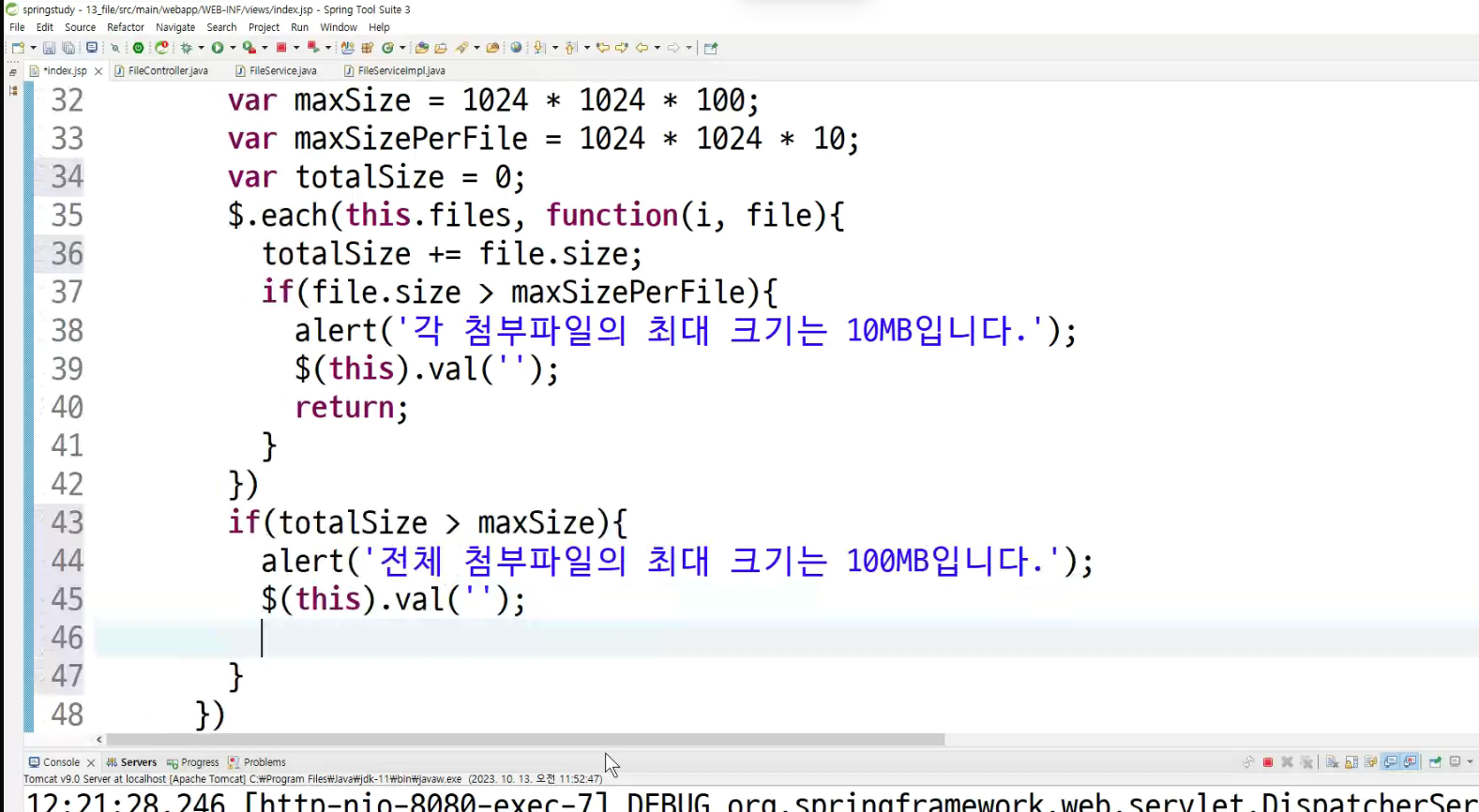Click the horizontal scrollbar left arrow
Image resolution: width=1479 pixels, height=812 pixels.
coord(99,739)
